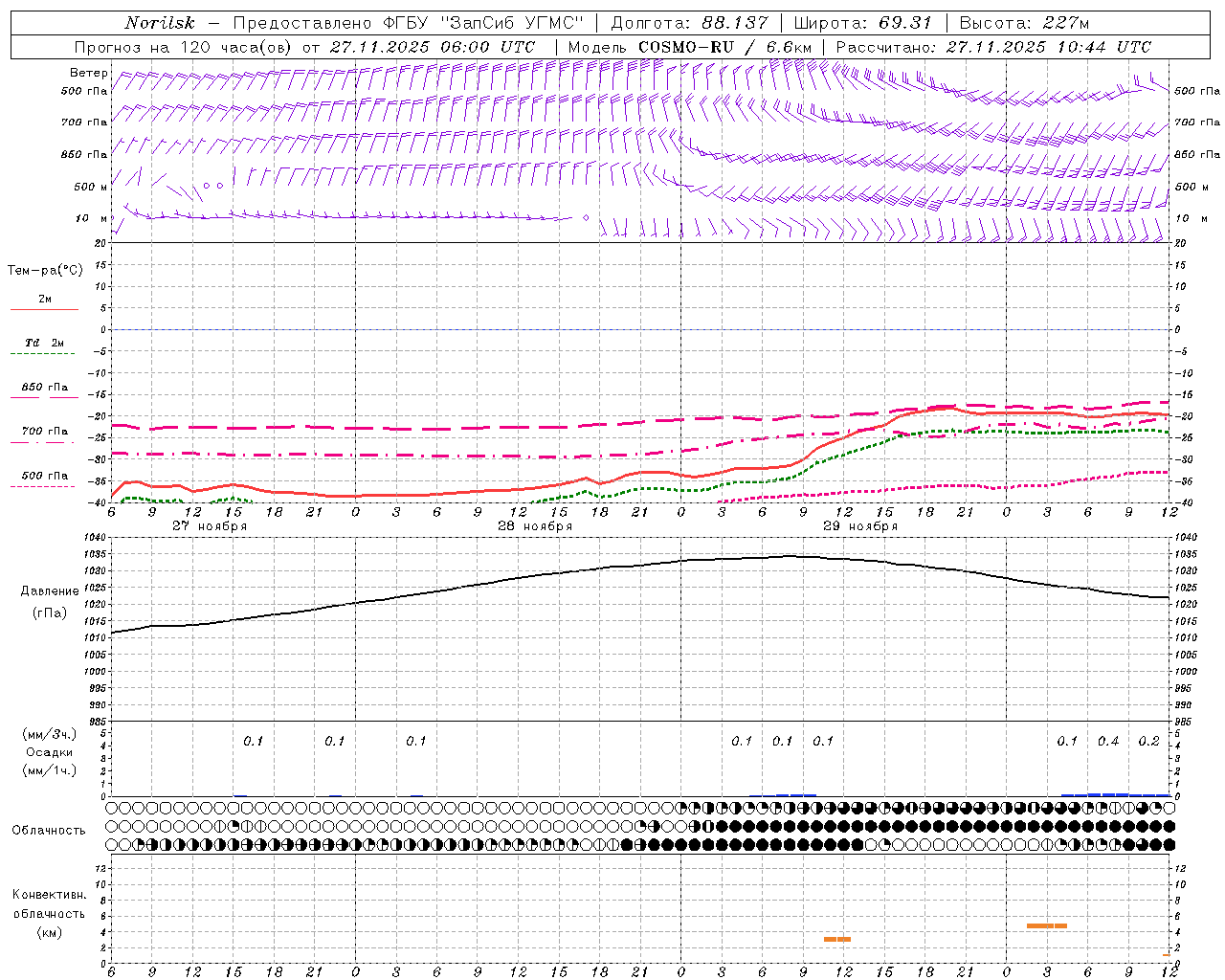Click "Прогноз на 120 часа(ов)" forecast text
This screenshot has width=1225, height=980.
point(185,47)
